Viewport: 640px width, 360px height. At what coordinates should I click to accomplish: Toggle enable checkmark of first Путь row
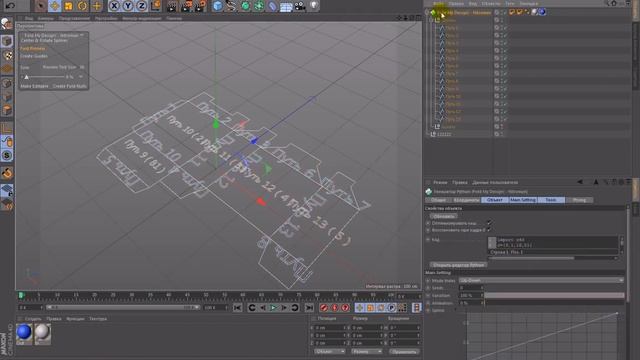point(504,28)
